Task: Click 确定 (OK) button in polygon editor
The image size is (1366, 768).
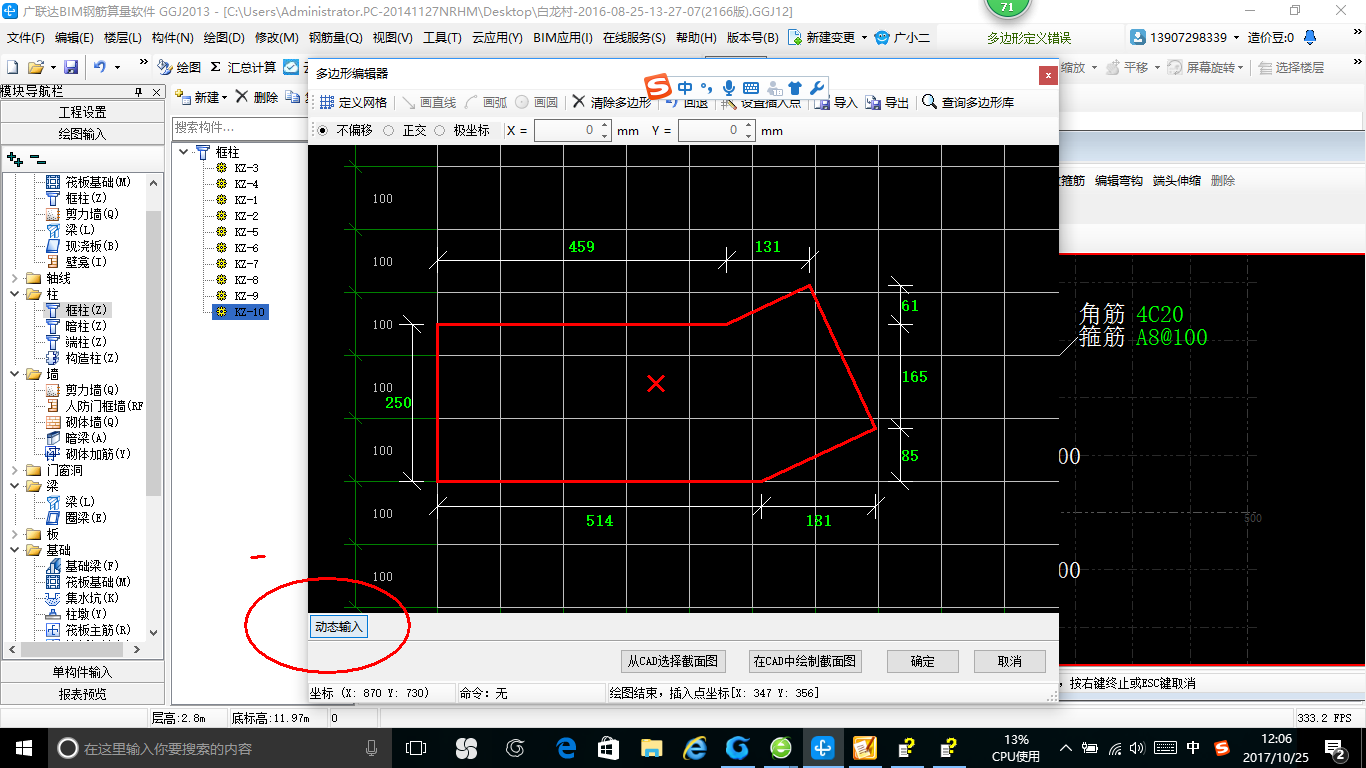Action: (923, 661)
